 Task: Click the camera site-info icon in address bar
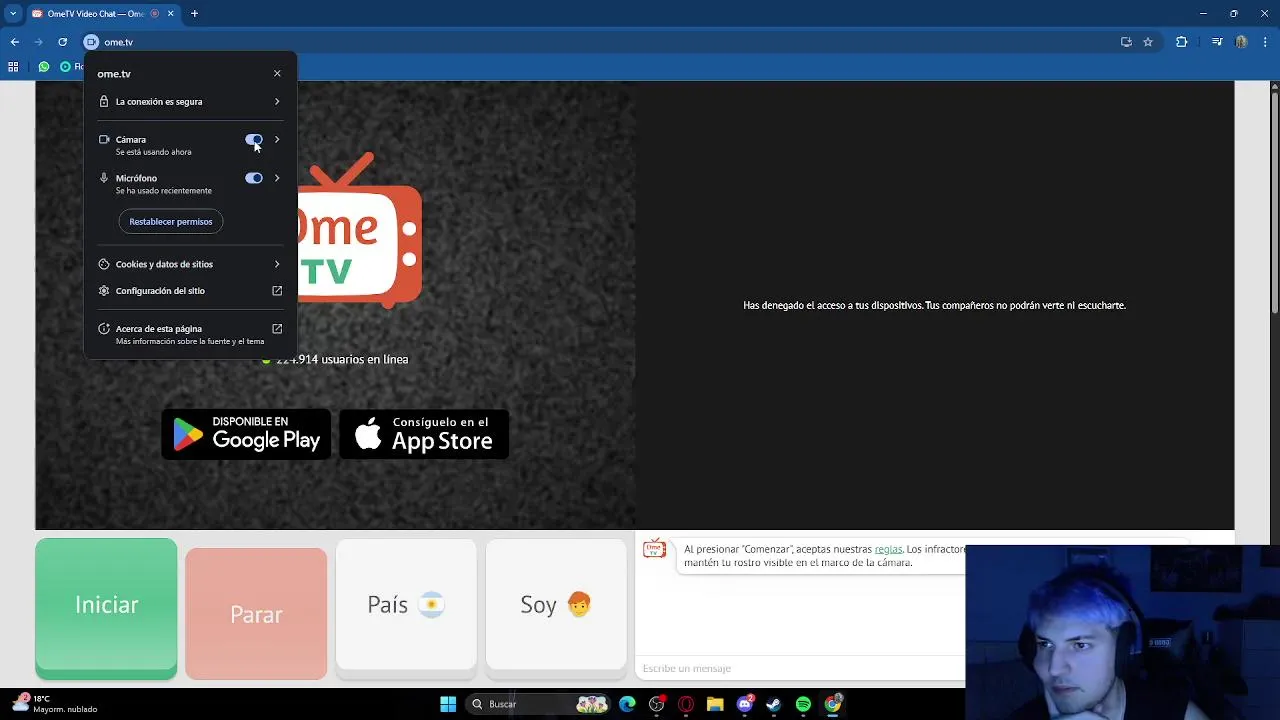[x=91, y=42]
